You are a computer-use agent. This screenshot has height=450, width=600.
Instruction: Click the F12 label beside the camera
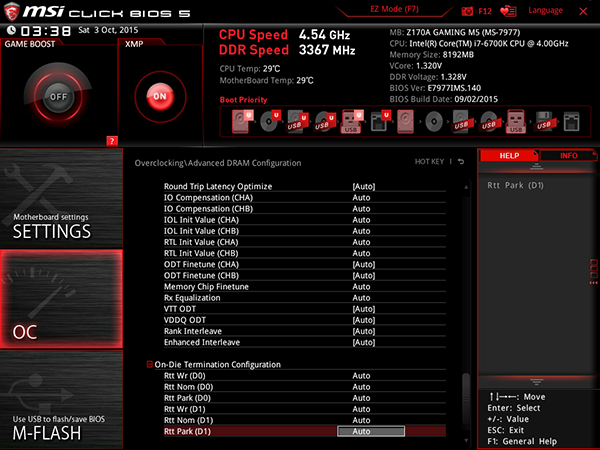[x=485, y=11]
